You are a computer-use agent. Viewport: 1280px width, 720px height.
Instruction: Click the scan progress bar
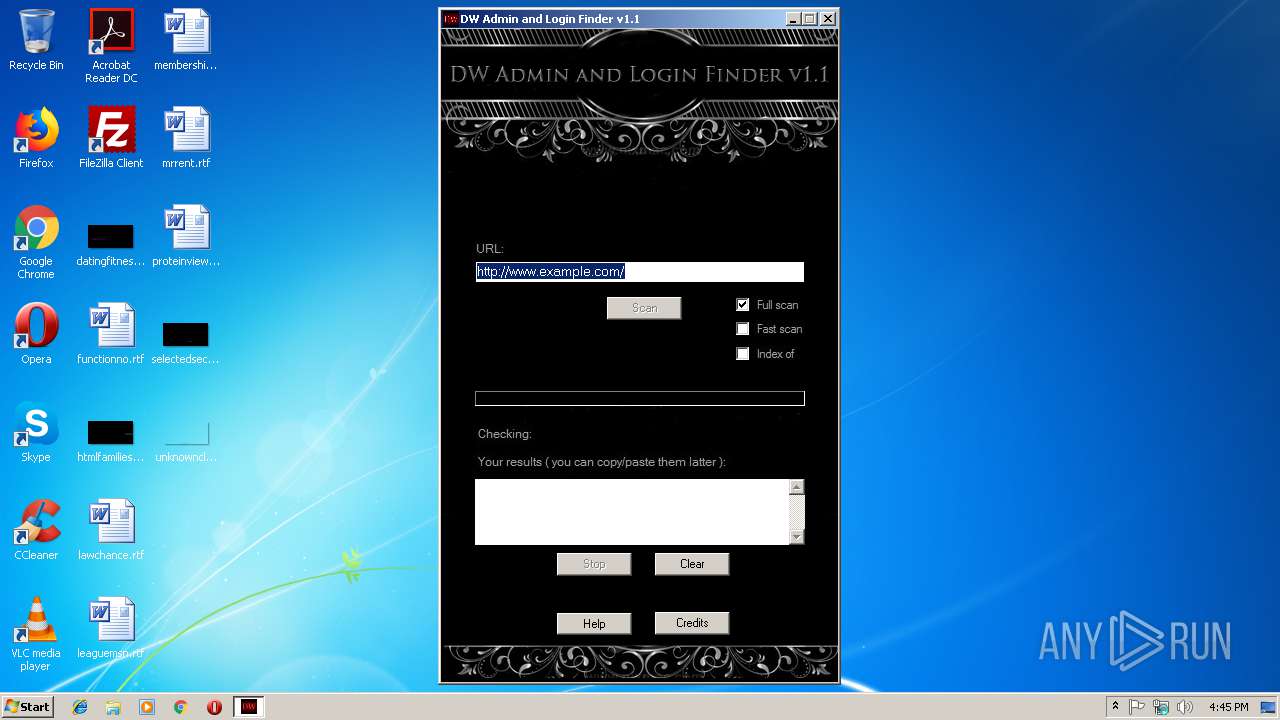click(x=640, y=399)
